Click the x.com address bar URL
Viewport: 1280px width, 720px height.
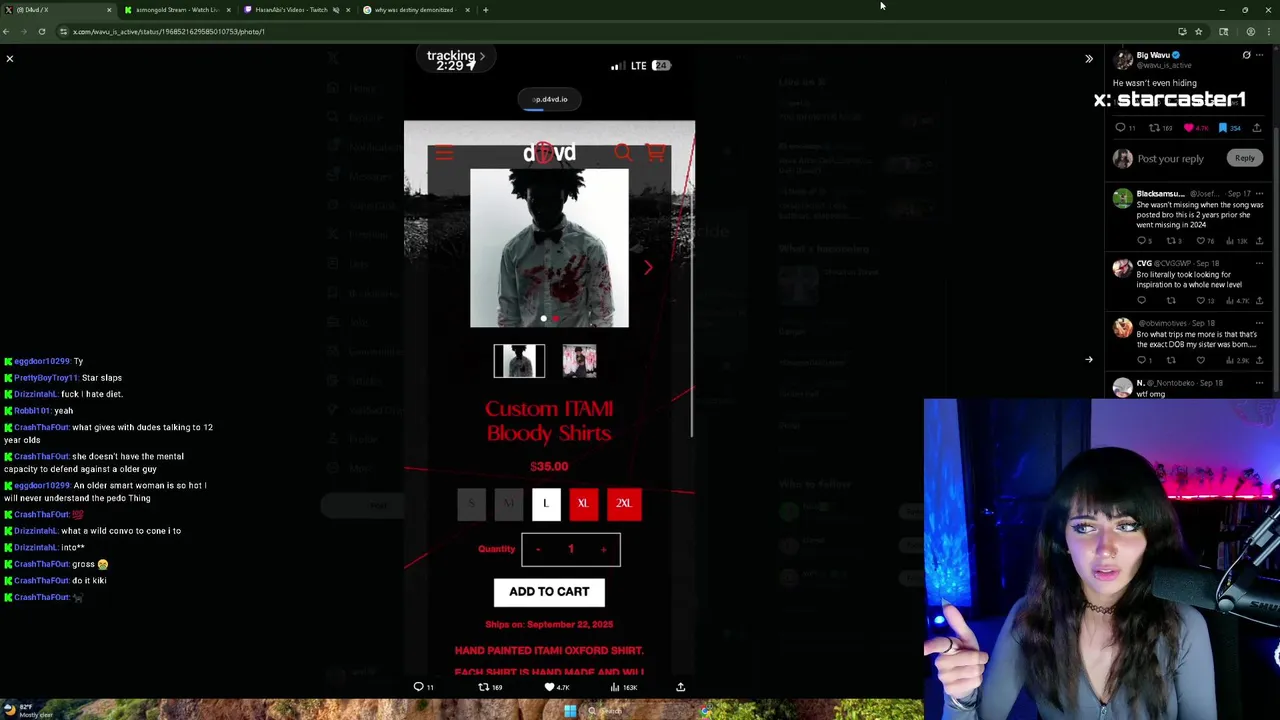[x=169, y=32]
